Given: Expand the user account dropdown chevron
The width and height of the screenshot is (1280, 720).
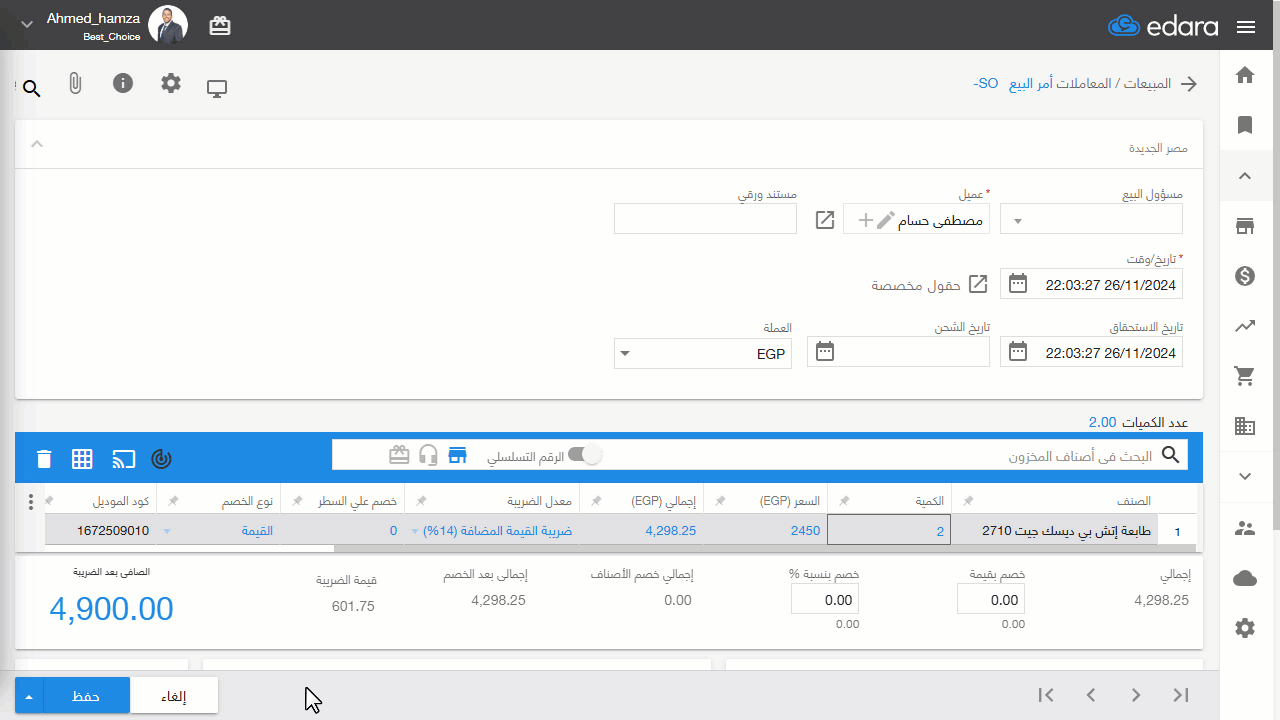Looking at the screenshot, I should pos(27,25).
